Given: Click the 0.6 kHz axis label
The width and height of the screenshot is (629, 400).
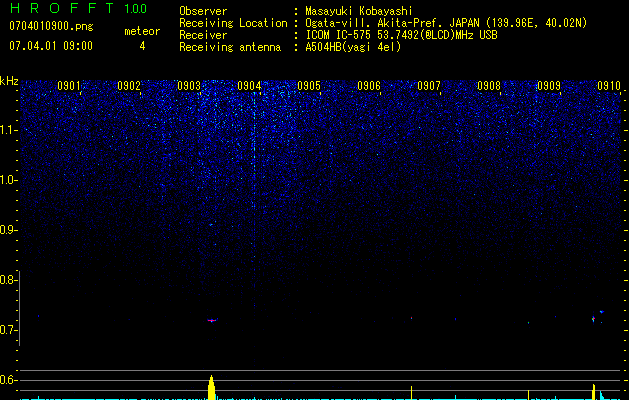Looking at the screenshot, I should click(x=8, y=380).
